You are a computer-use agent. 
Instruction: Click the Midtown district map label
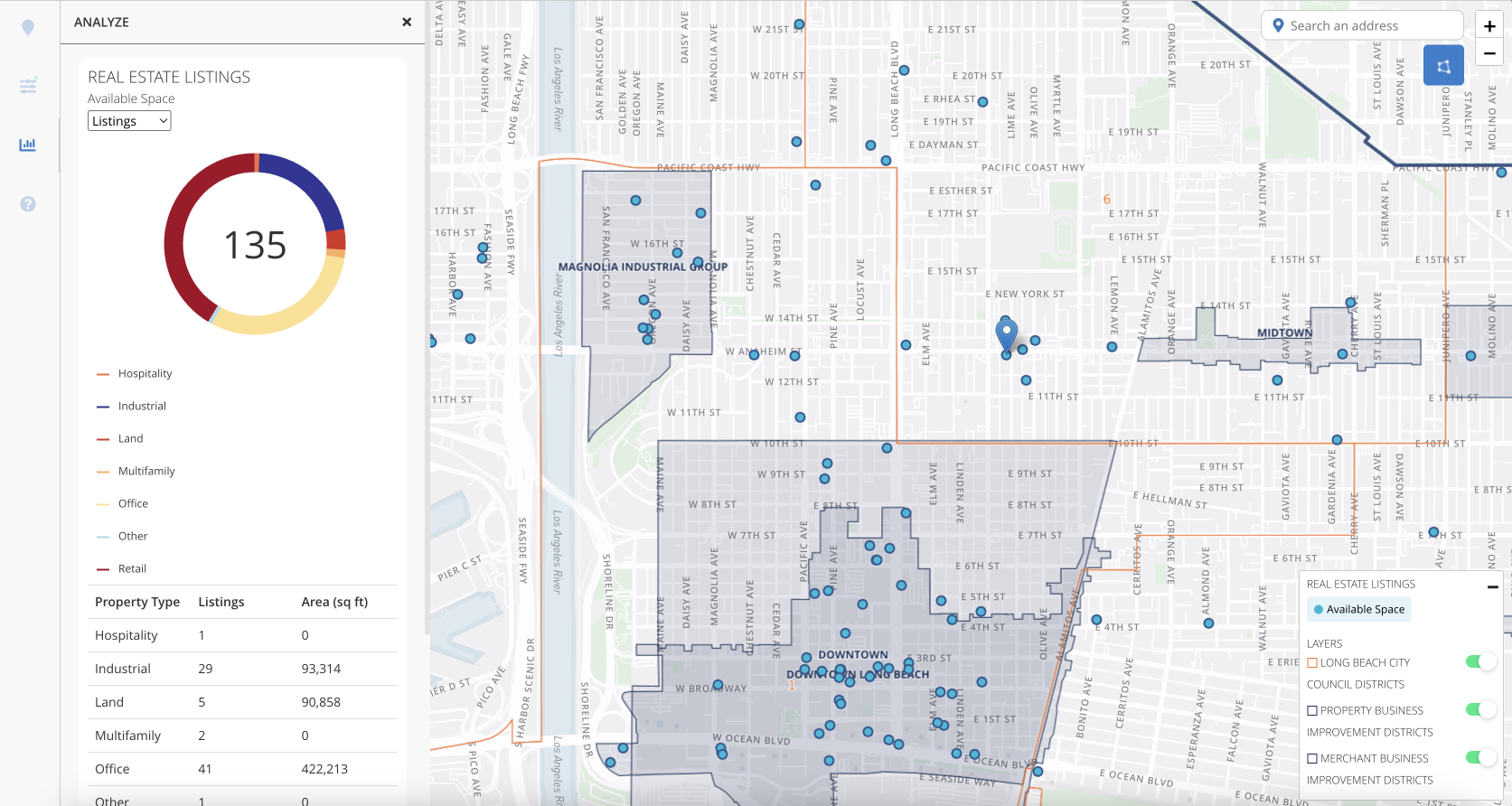[1284, 333]
